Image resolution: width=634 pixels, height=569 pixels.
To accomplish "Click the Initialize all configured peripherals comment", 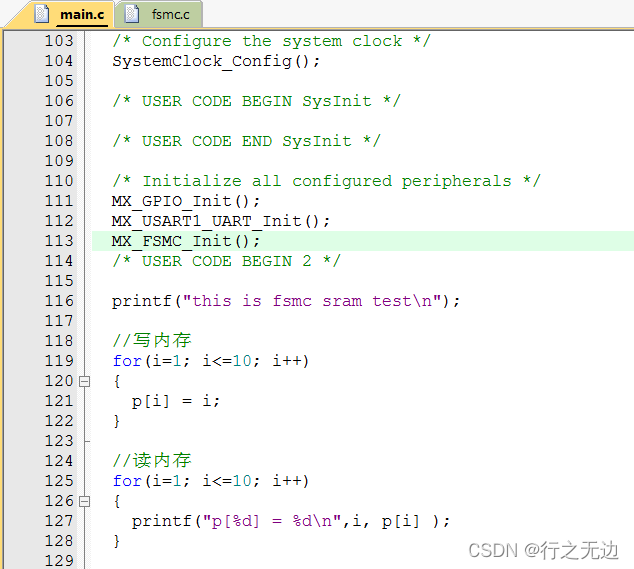I will click(326, 181).
